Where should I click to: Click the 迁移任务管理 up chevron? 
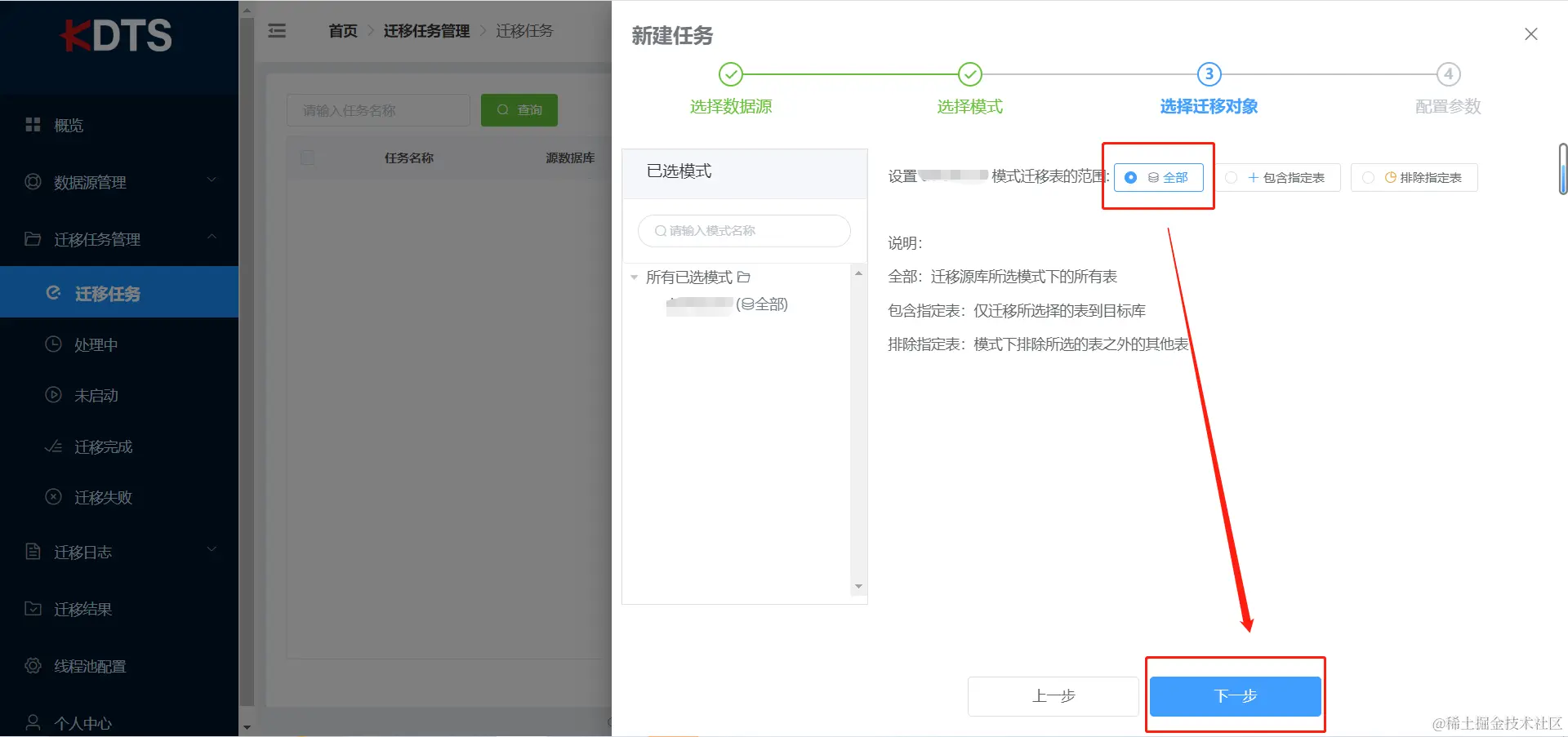[x=212, y=237]
